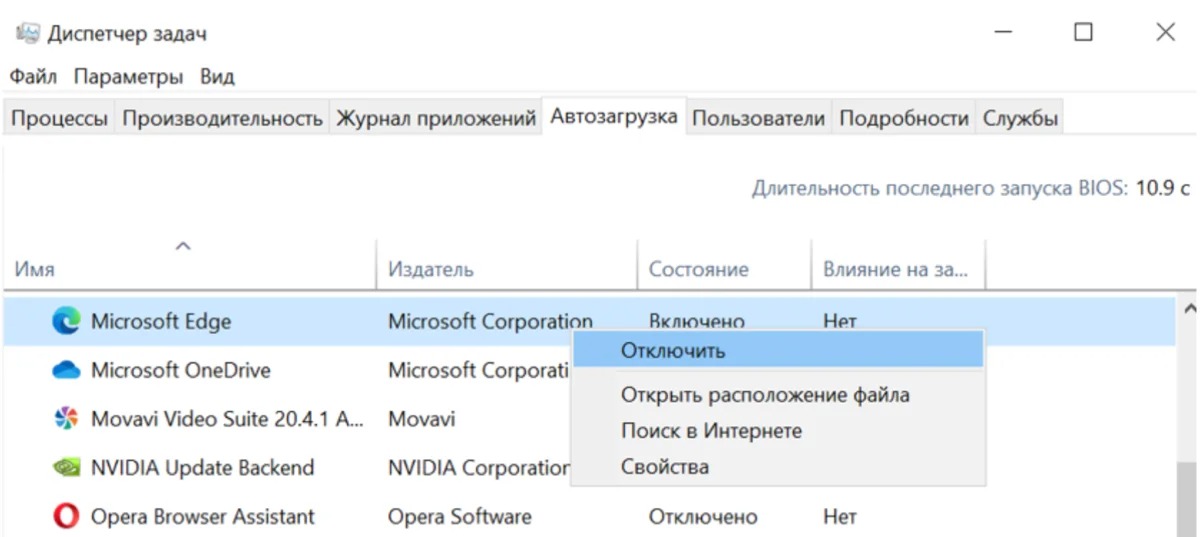Switch to the Производительность tab
The image size is (1200, 537).
[222, 118]
